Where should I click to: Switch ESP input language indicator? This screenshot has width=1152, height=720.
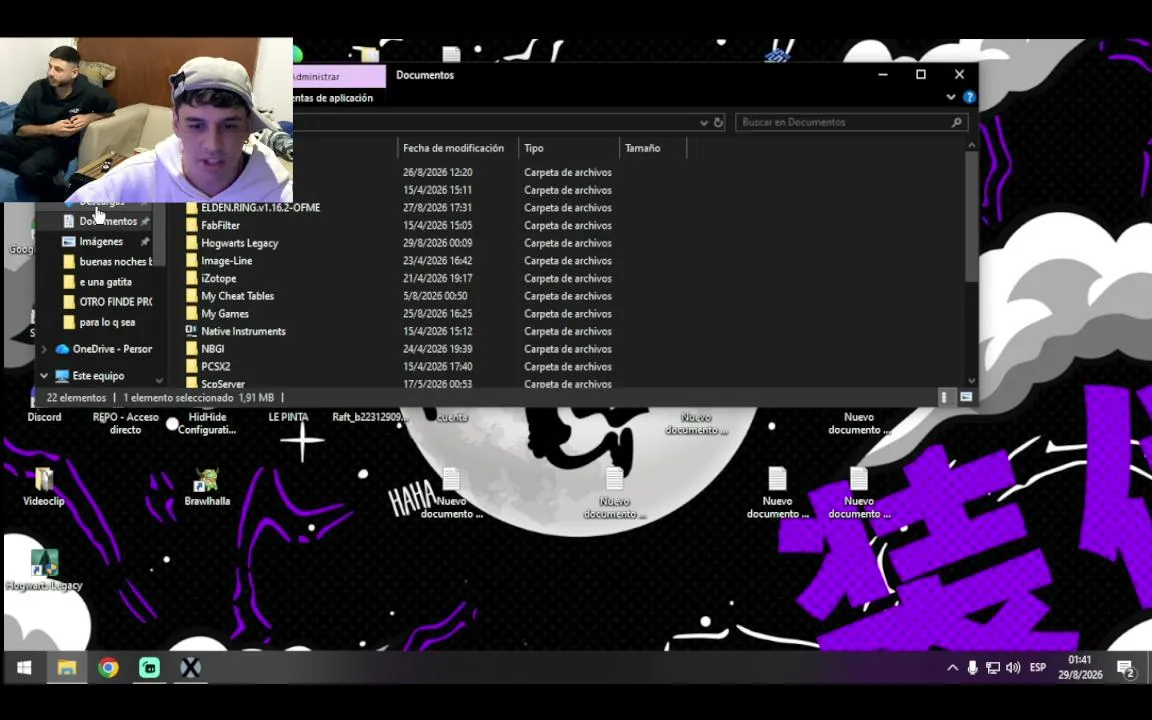point(1037,668)
